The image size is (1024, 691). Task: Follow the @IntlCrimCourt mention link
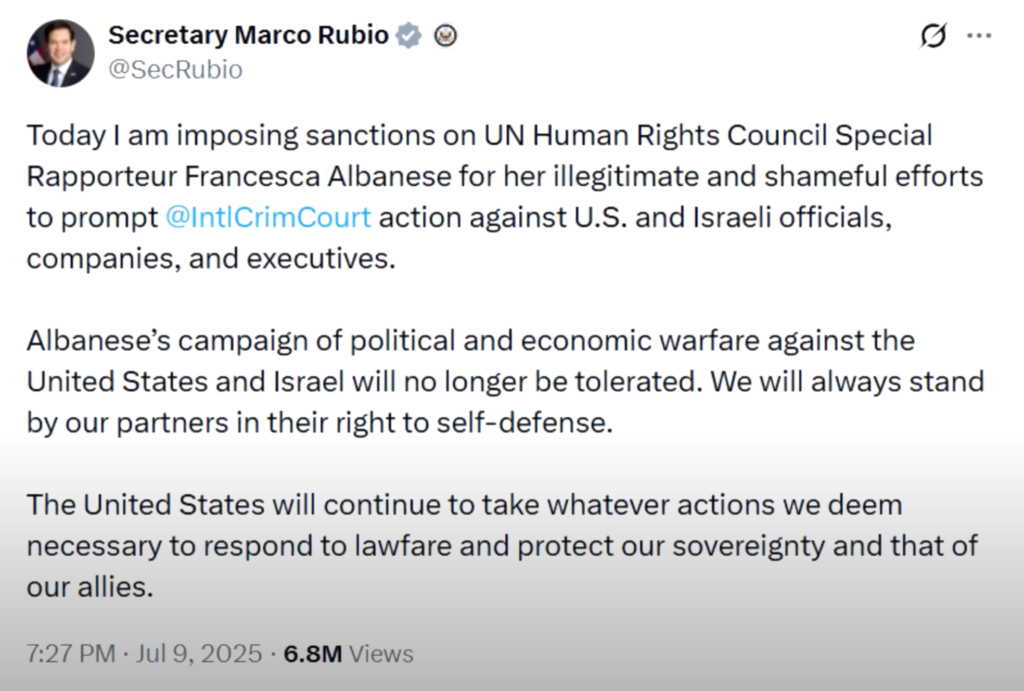[268, 217]
